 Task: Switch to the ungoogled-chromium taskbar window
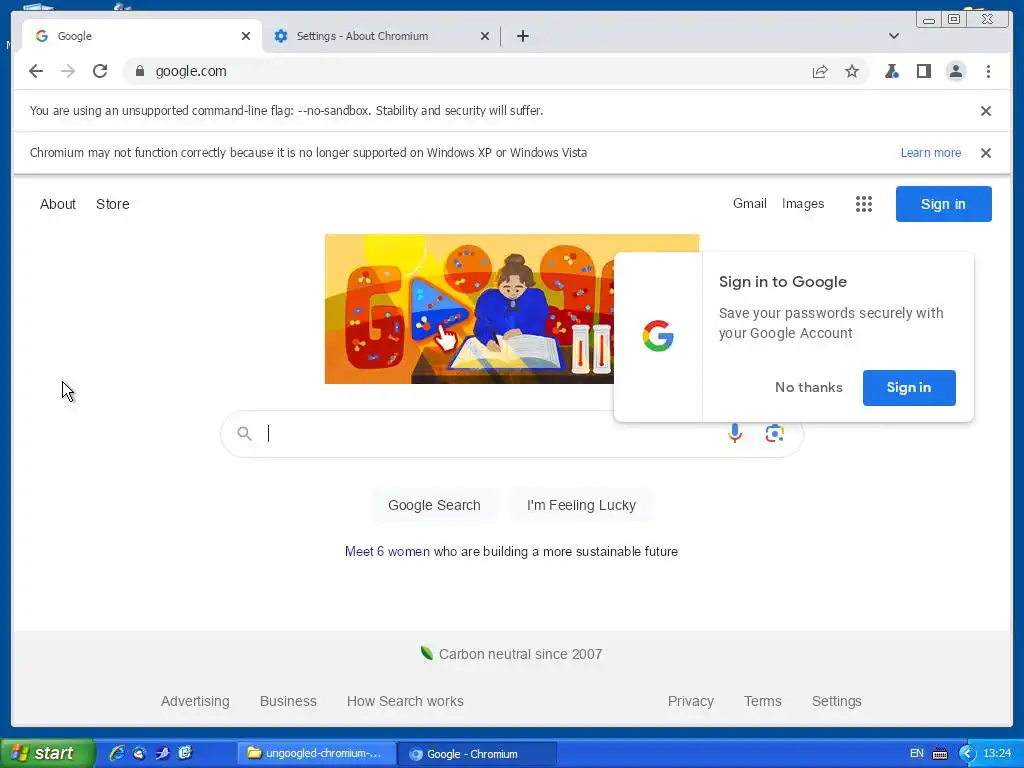(x=316, y=753)
